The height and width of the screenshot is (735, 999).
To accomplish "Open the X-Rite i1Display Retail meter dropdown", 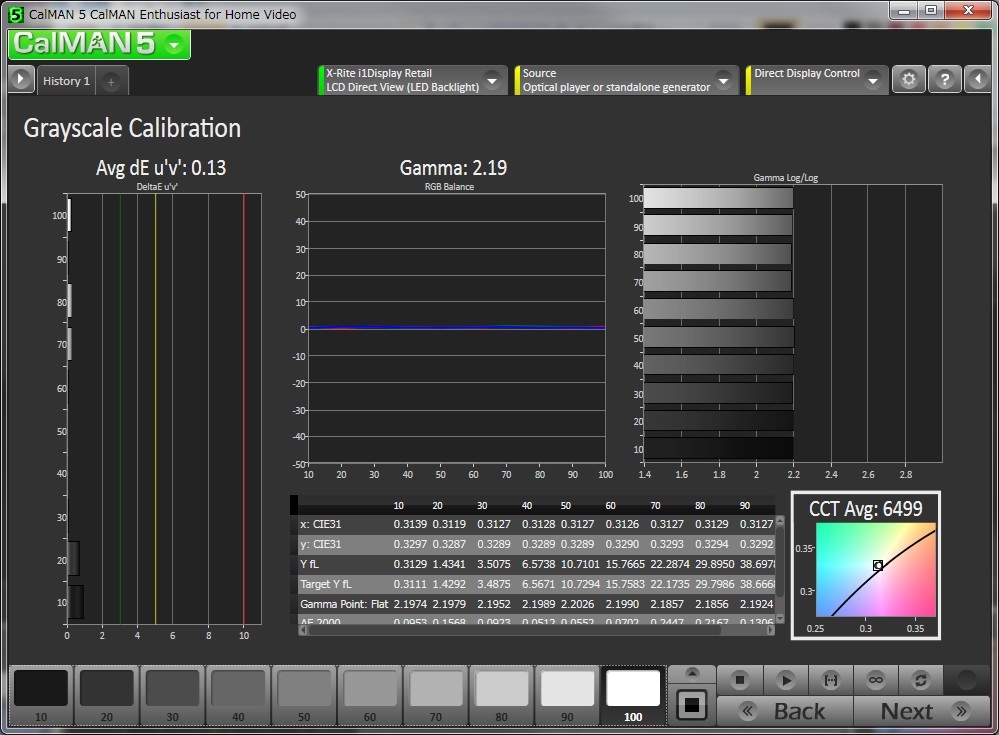I will click(x=492, y=80).
